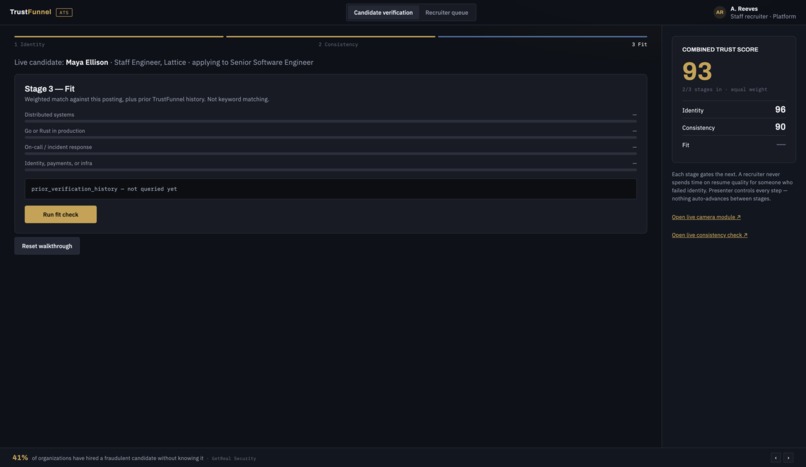Click the Stage 3 — Fit heading
The image size is (806, 467).
49,89
